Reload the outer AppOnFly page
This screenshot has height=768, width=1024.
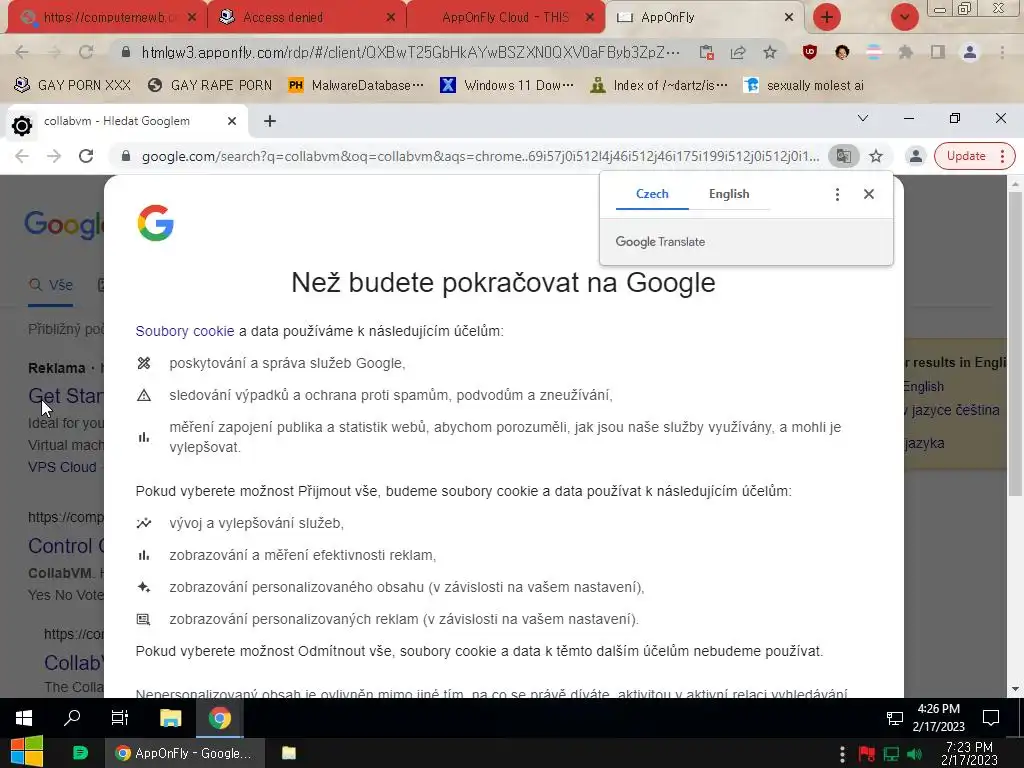[86, 52]
